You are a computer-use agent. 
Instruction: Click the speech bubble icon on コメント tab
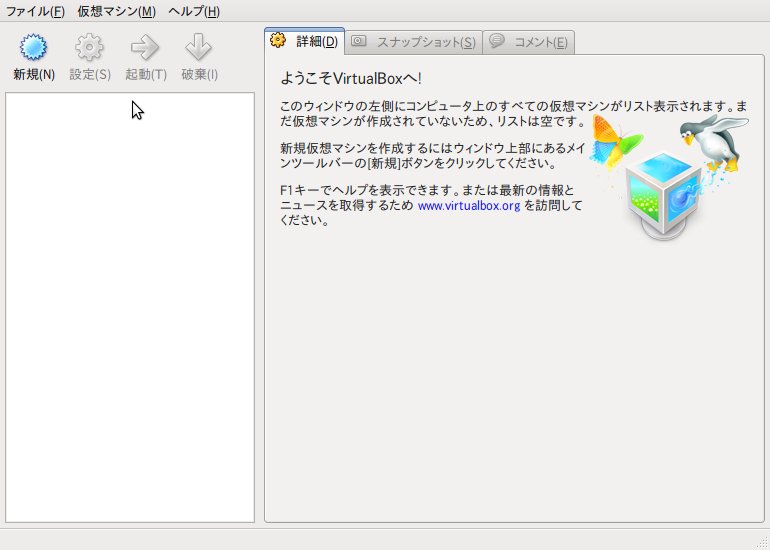point(496,41)
